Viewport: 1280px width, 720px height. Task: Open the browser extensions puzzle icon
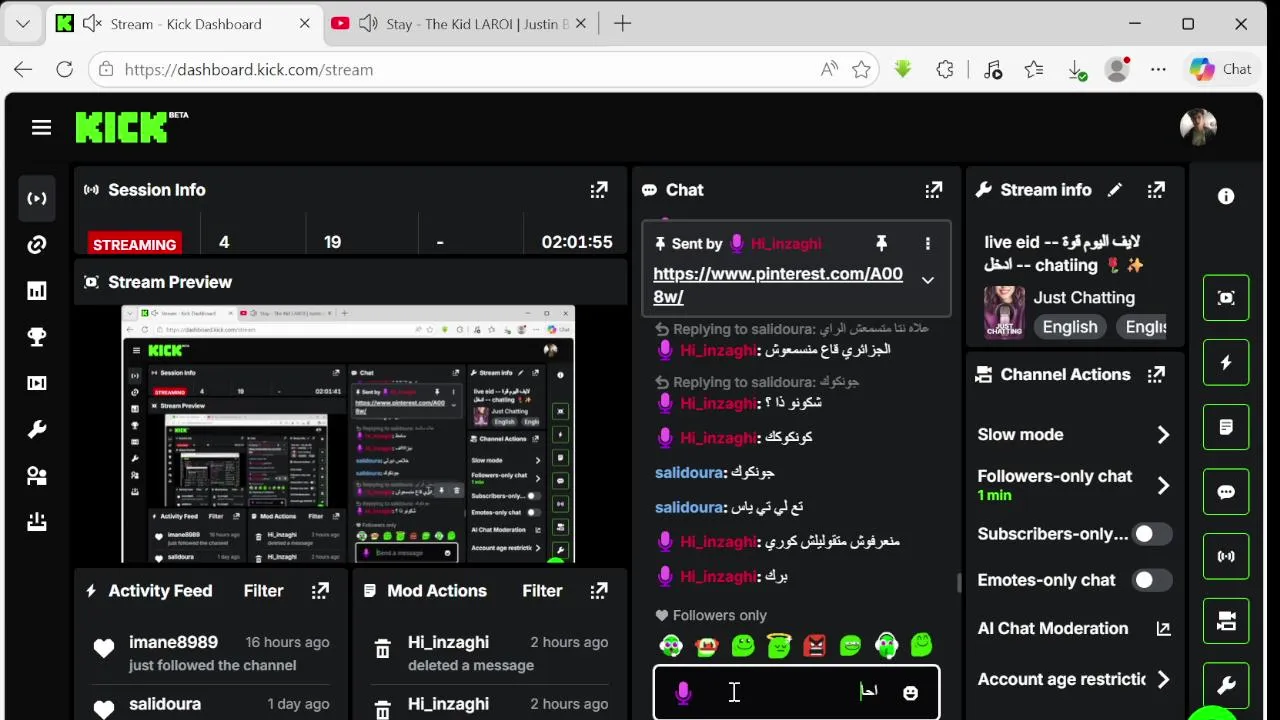click(945, 69)
